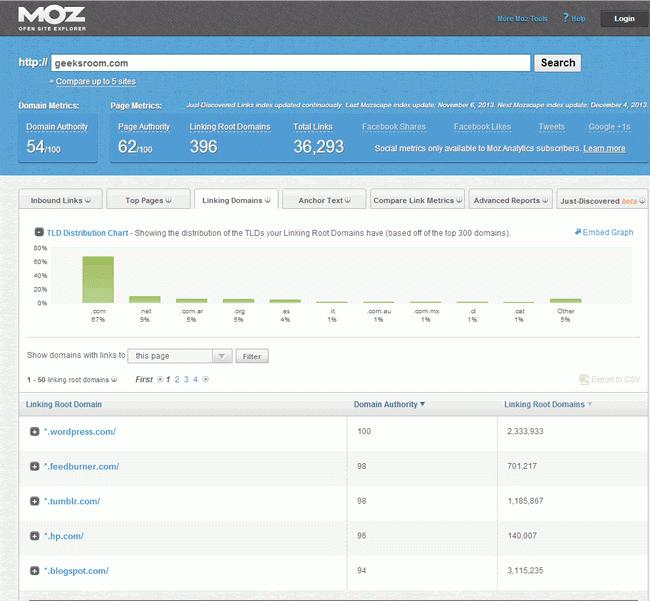The width and height of the screenshot is (650, 601).
Task: Click the Page Authority metric label
Action: 144,127
